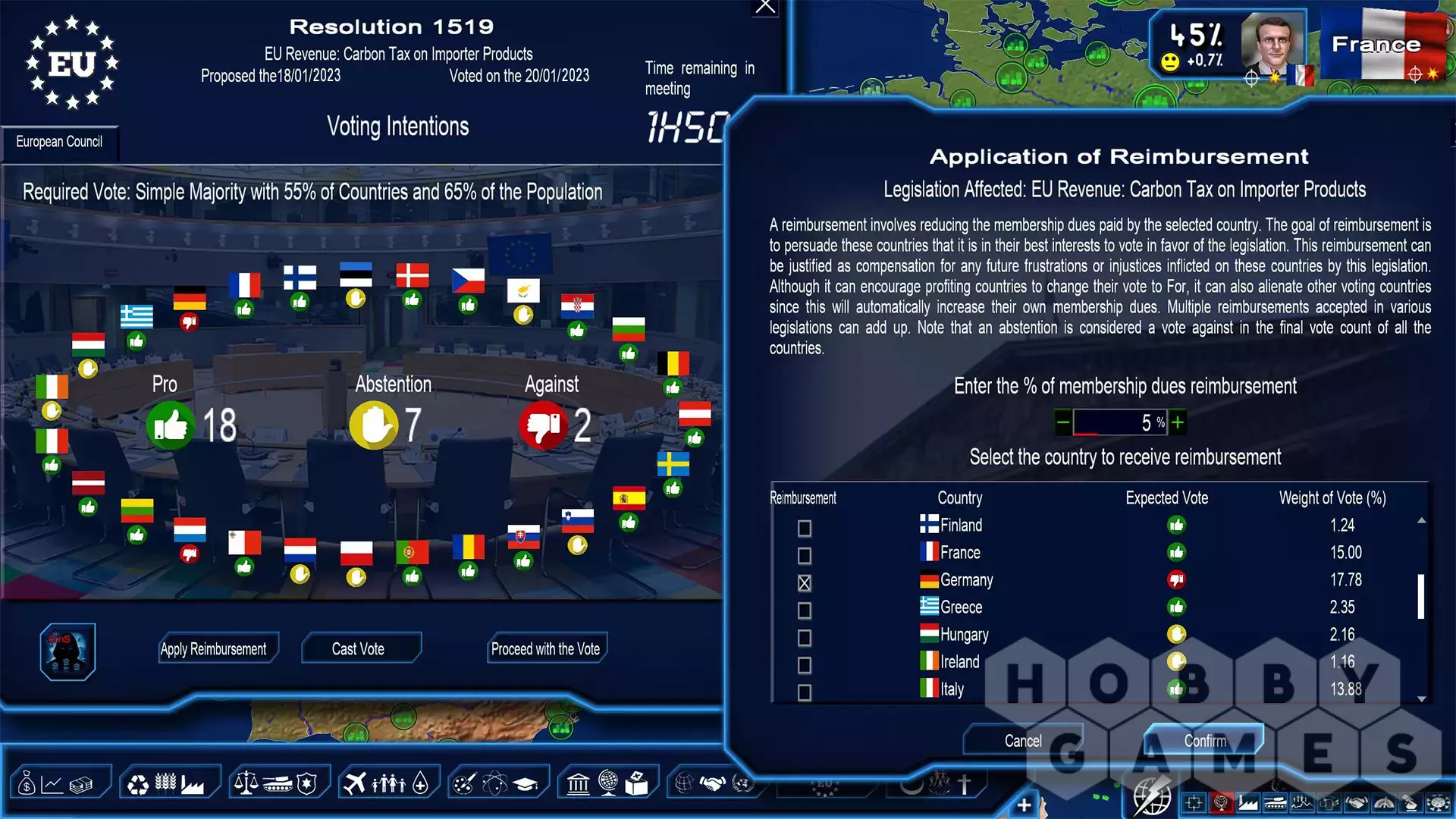1456x819 pixels.
Task: Check the Finland reimbursement checkbox
Action: [x=805, y=528]
